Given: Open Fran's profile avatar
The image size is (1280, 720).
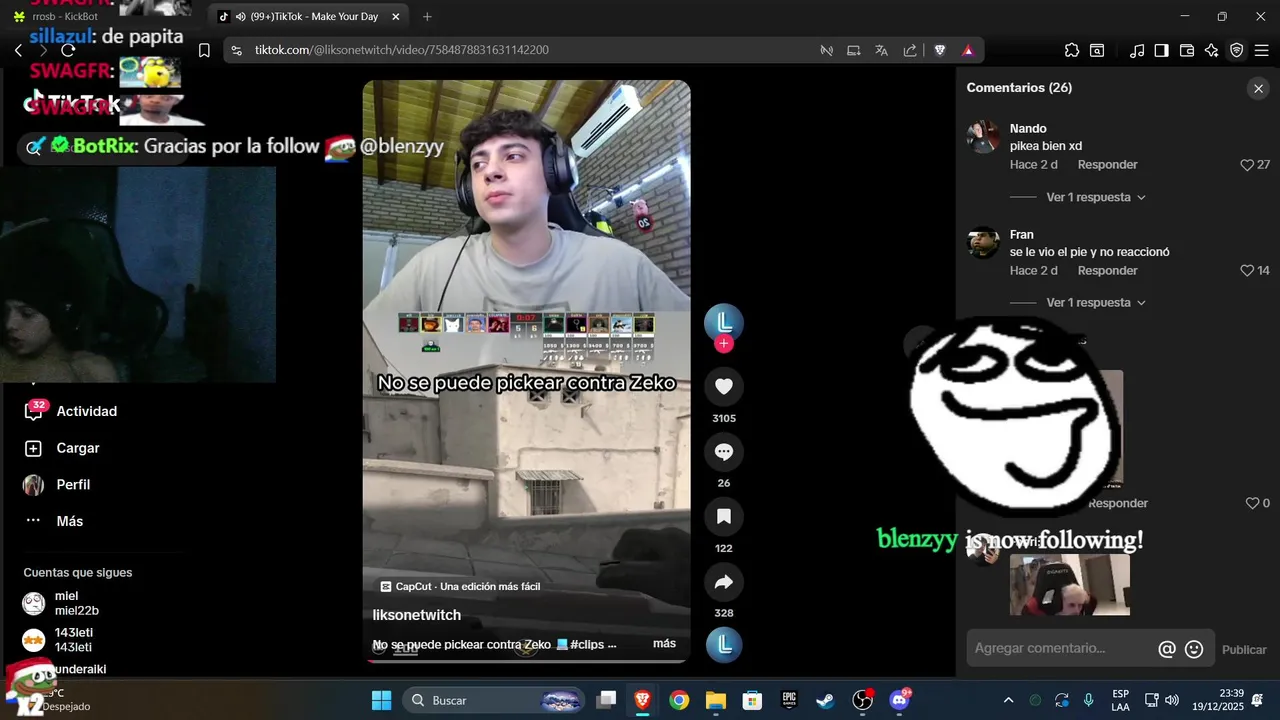Looking at the screenshot, I should pos(983,243).
